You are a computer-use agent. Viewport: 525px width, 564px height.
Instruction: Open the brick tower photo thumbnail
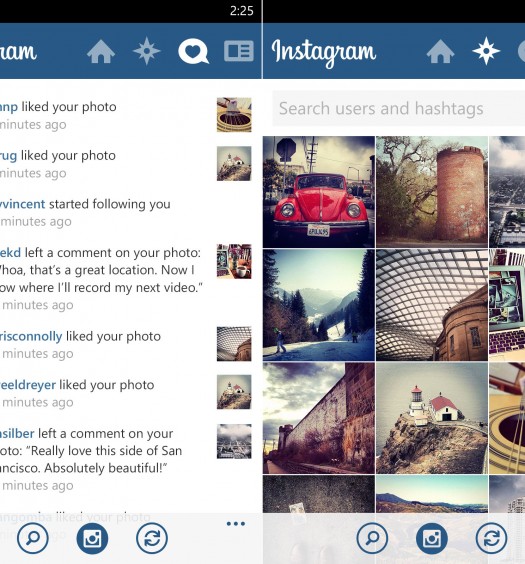tap(432, 192)
